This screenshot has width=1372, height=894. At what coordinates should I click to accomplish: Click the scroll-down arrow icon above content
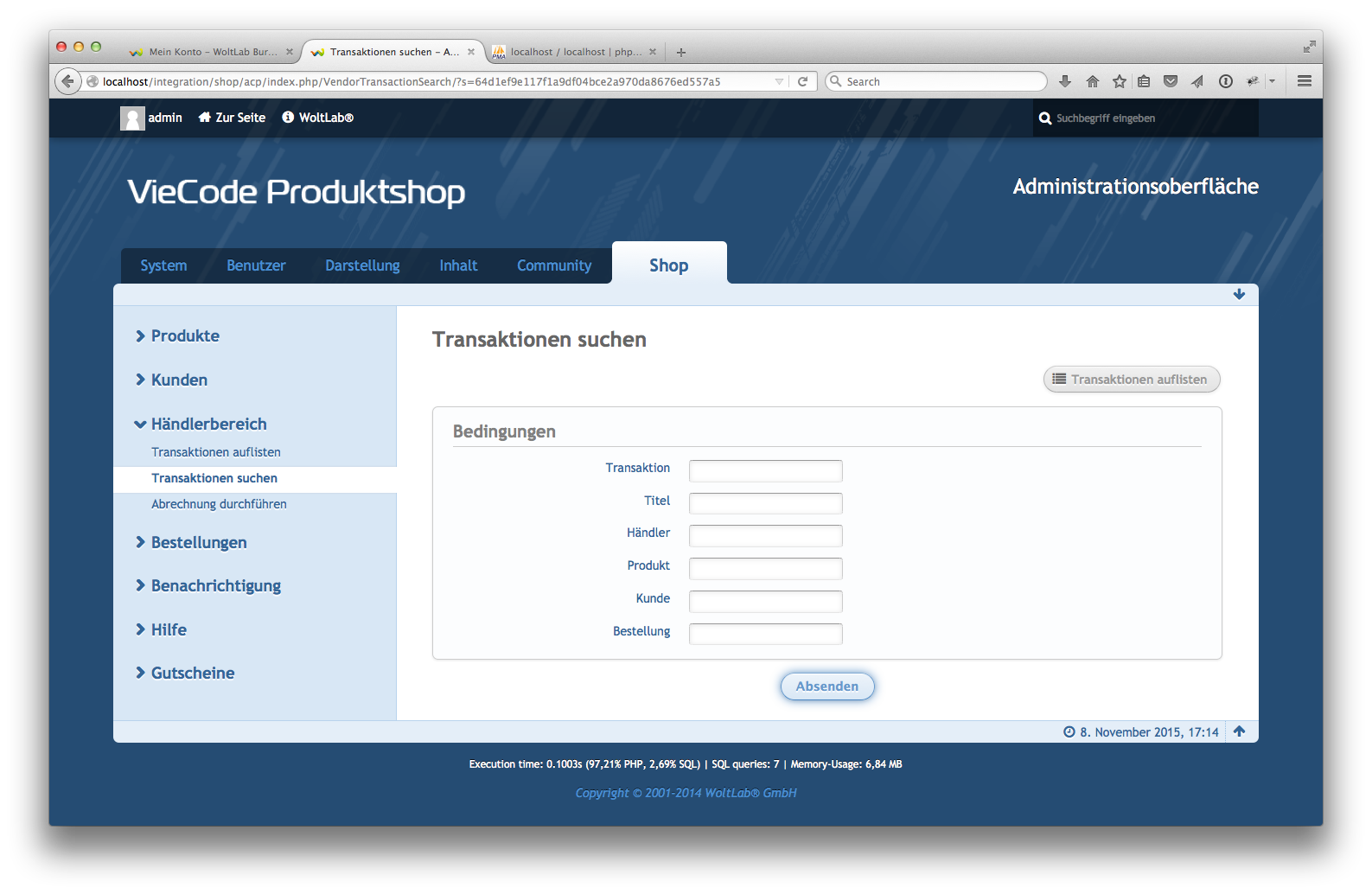pos(1239,294)
